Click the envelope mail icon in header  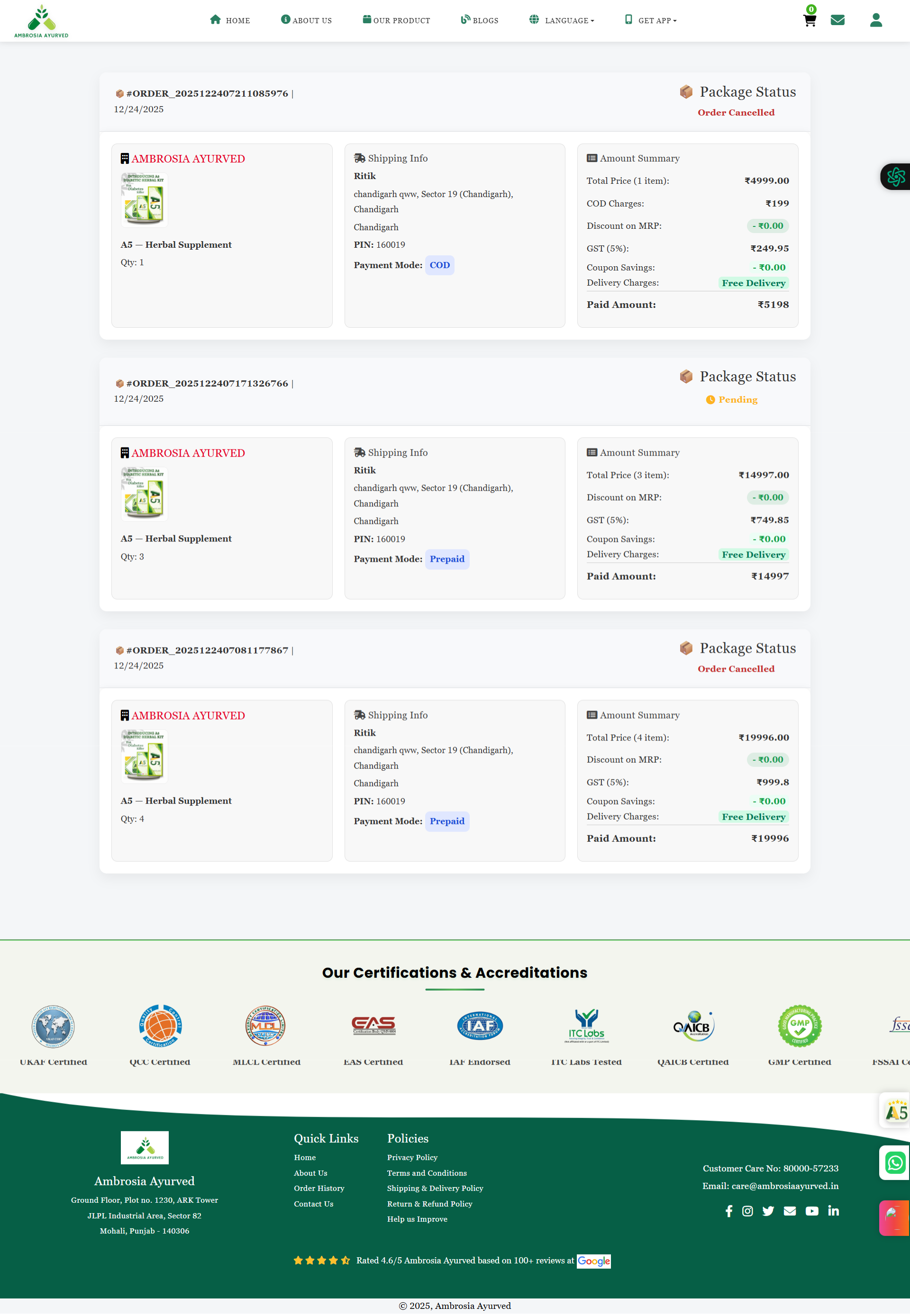837,20
